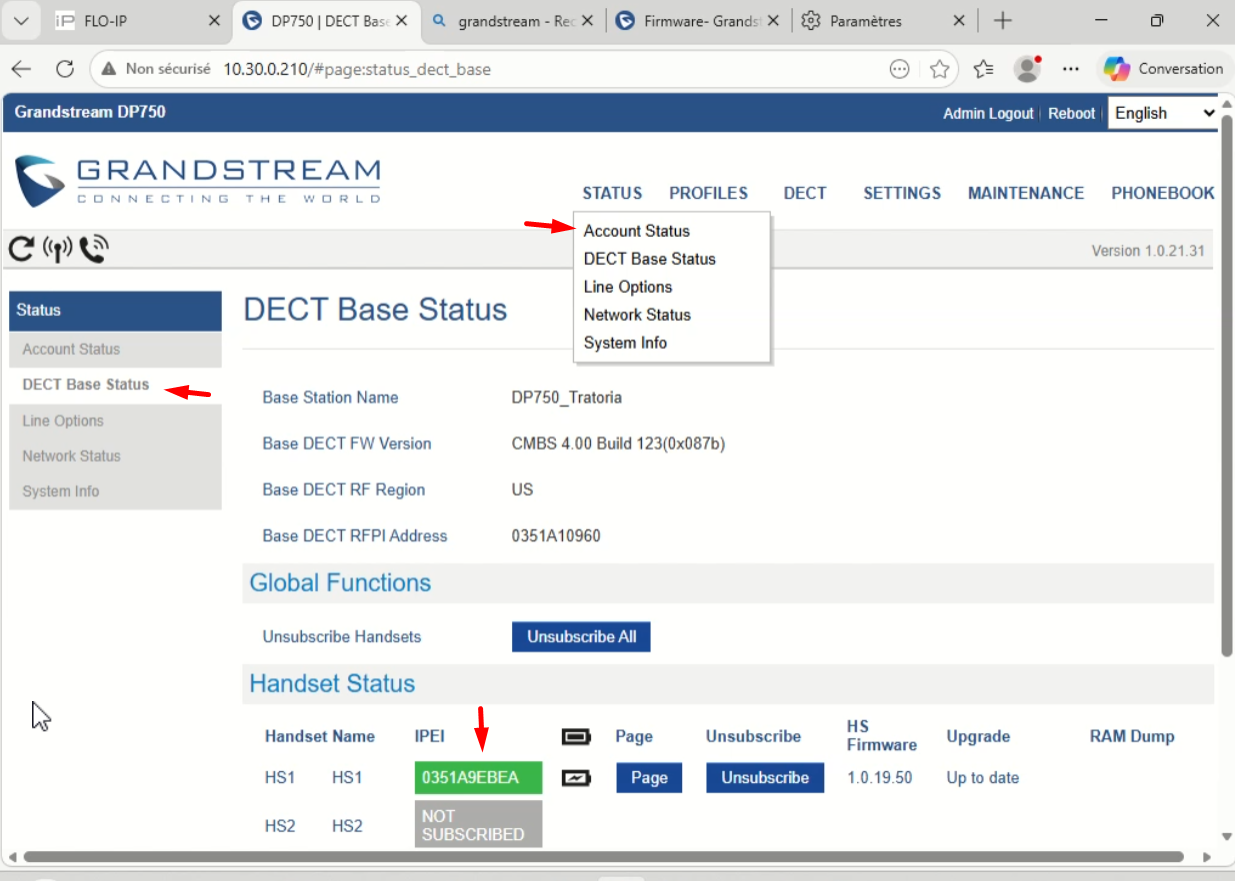Screen dimensions: 1235x881
Task: Click the DECT antenna signal icon
Action: (x=58, y=249)
